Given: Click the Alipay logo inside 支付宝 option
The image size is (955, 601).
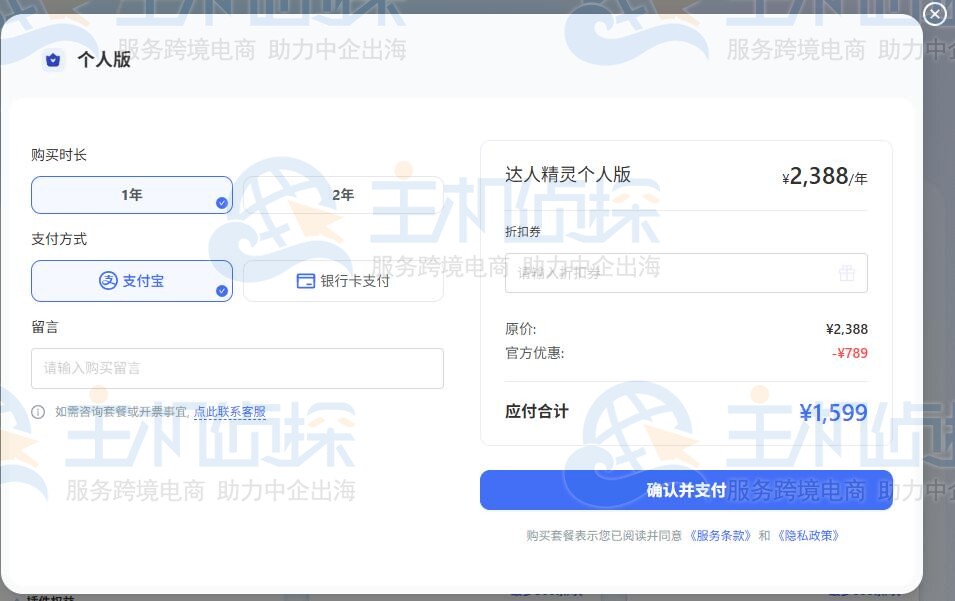Looking at the screenshot, I should pyautogui.click(x=107, y=281).
